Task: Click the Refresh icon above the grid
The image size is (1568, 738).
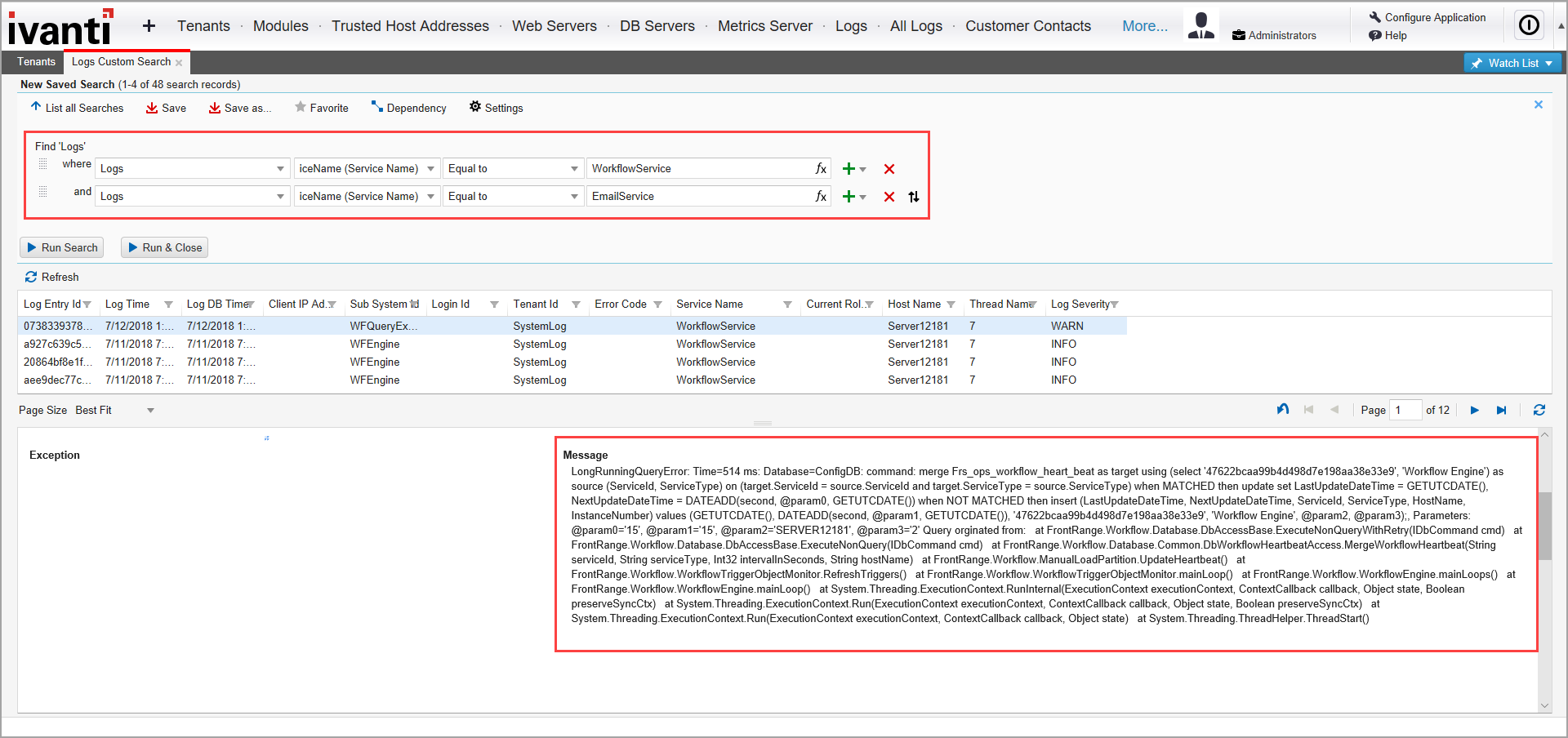Action: pos(31,277)
